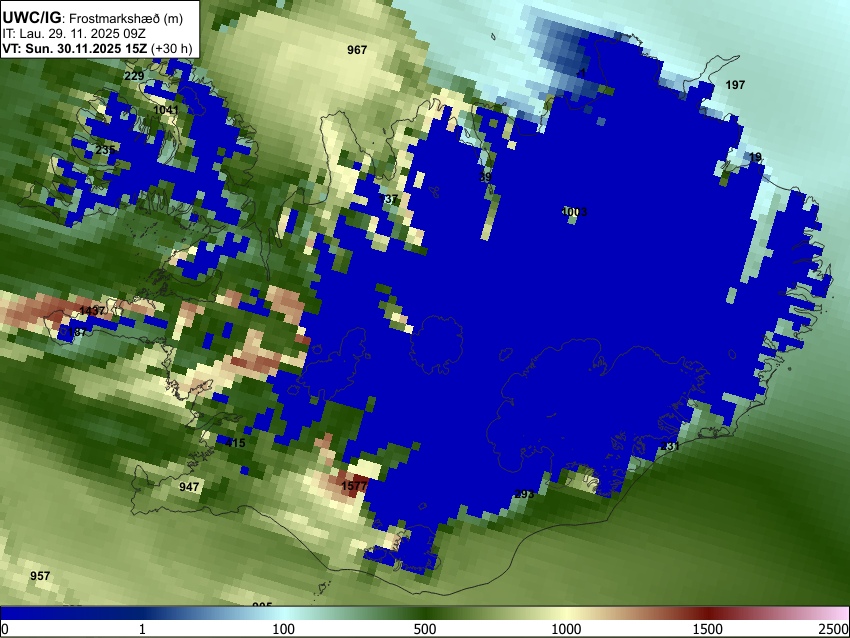850x638 pixels.
Task: Click the 187 map value
Action: 77,332
